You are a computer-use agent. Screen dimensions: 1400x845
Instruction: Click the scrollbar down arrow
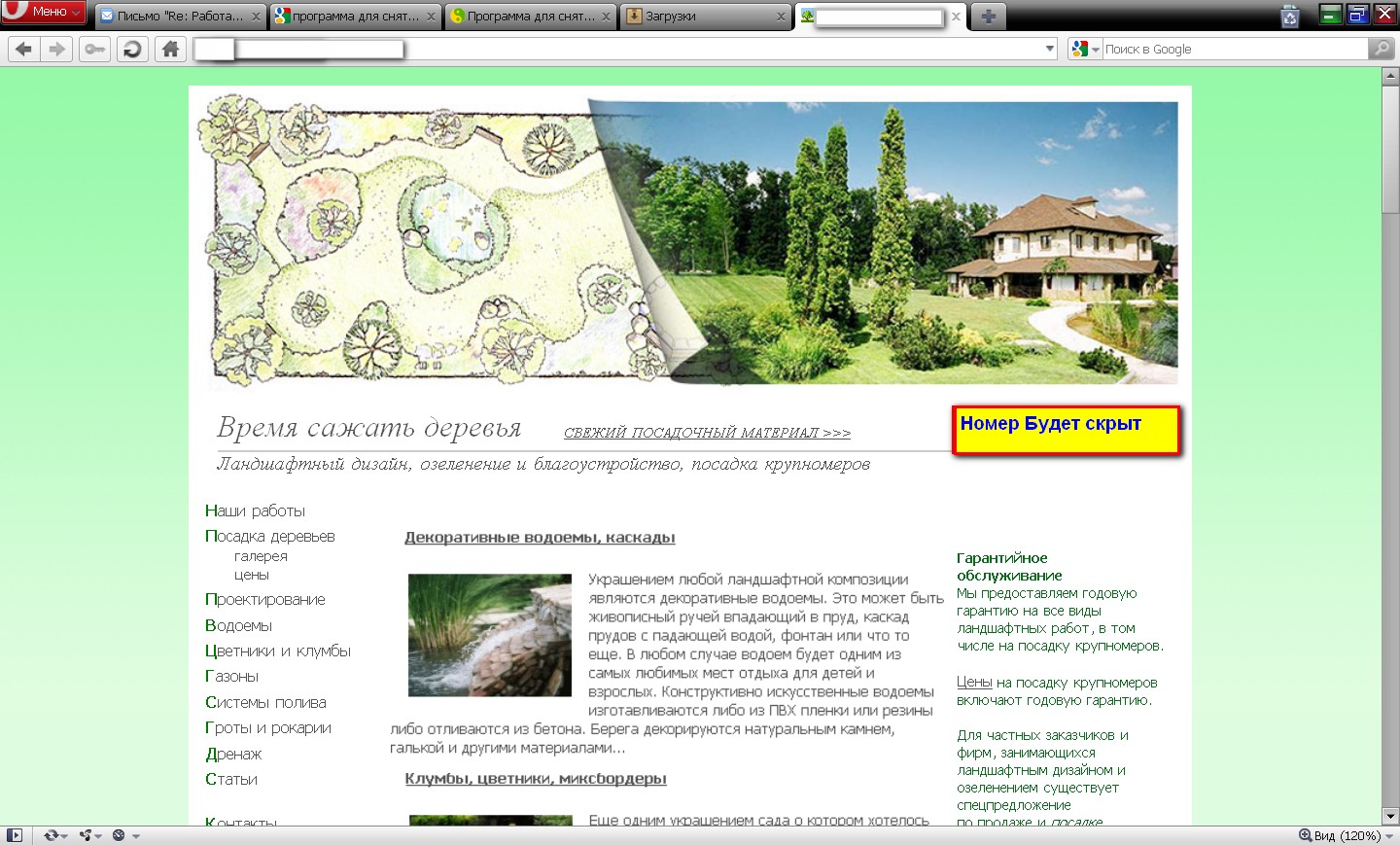tap(1390, 817)
